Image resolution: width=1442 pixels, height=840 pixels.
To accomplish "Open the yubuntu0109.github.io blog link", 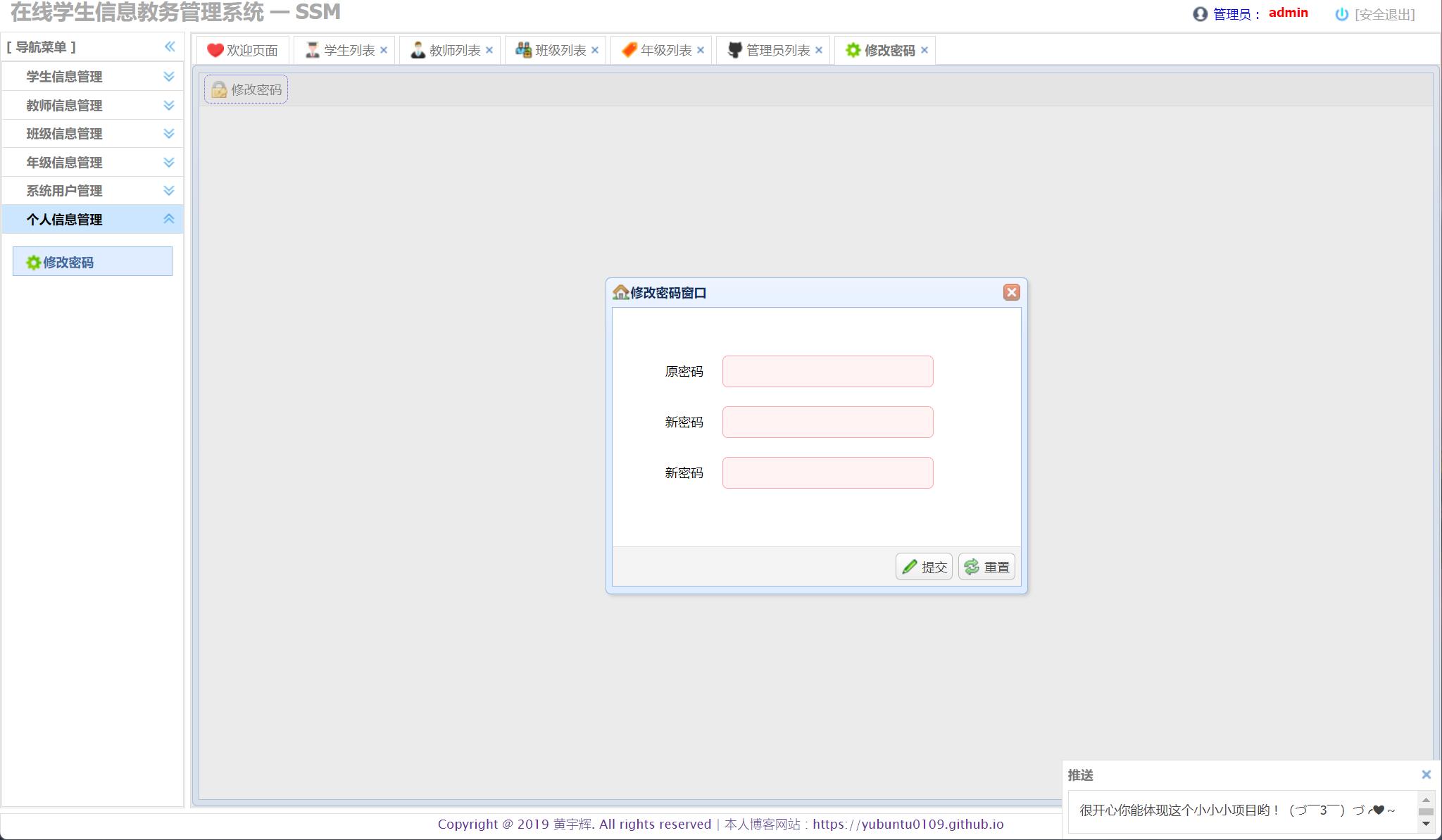I will click(908, 824).
